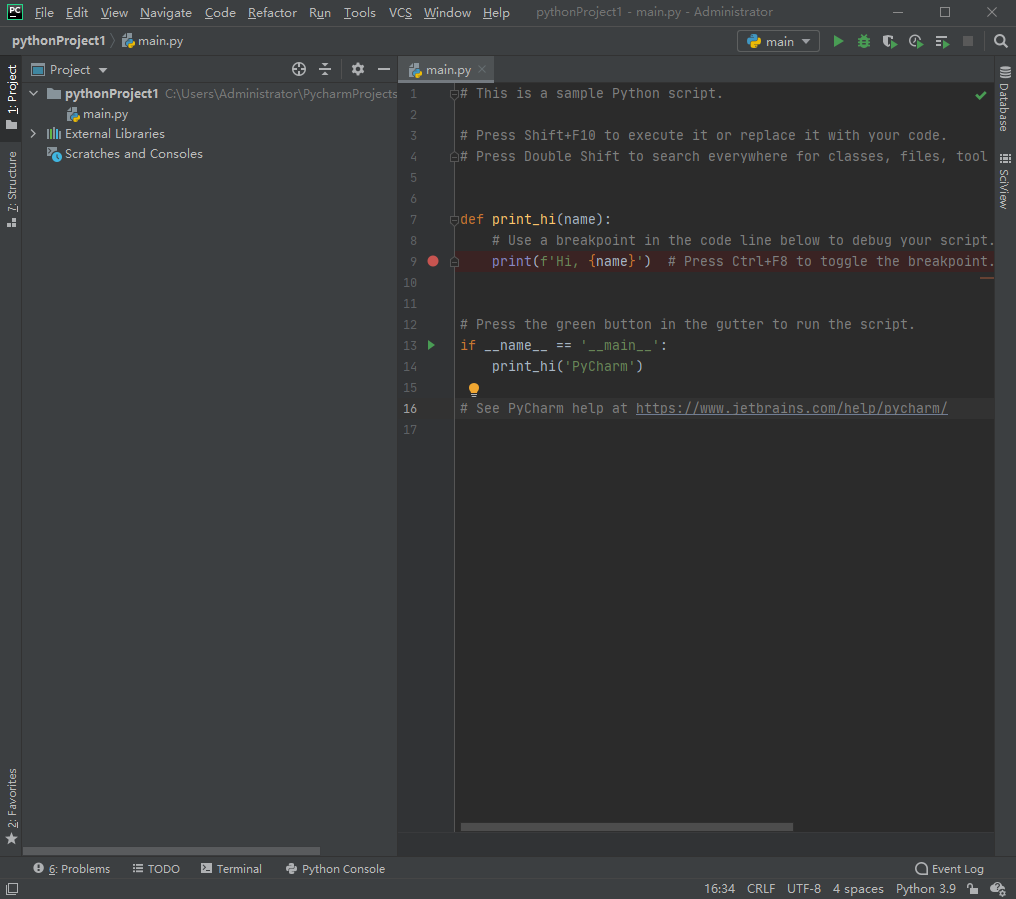Select main.py in the Project tree
The height and width of the screenshot is (899, 1016).
(106, 114)
